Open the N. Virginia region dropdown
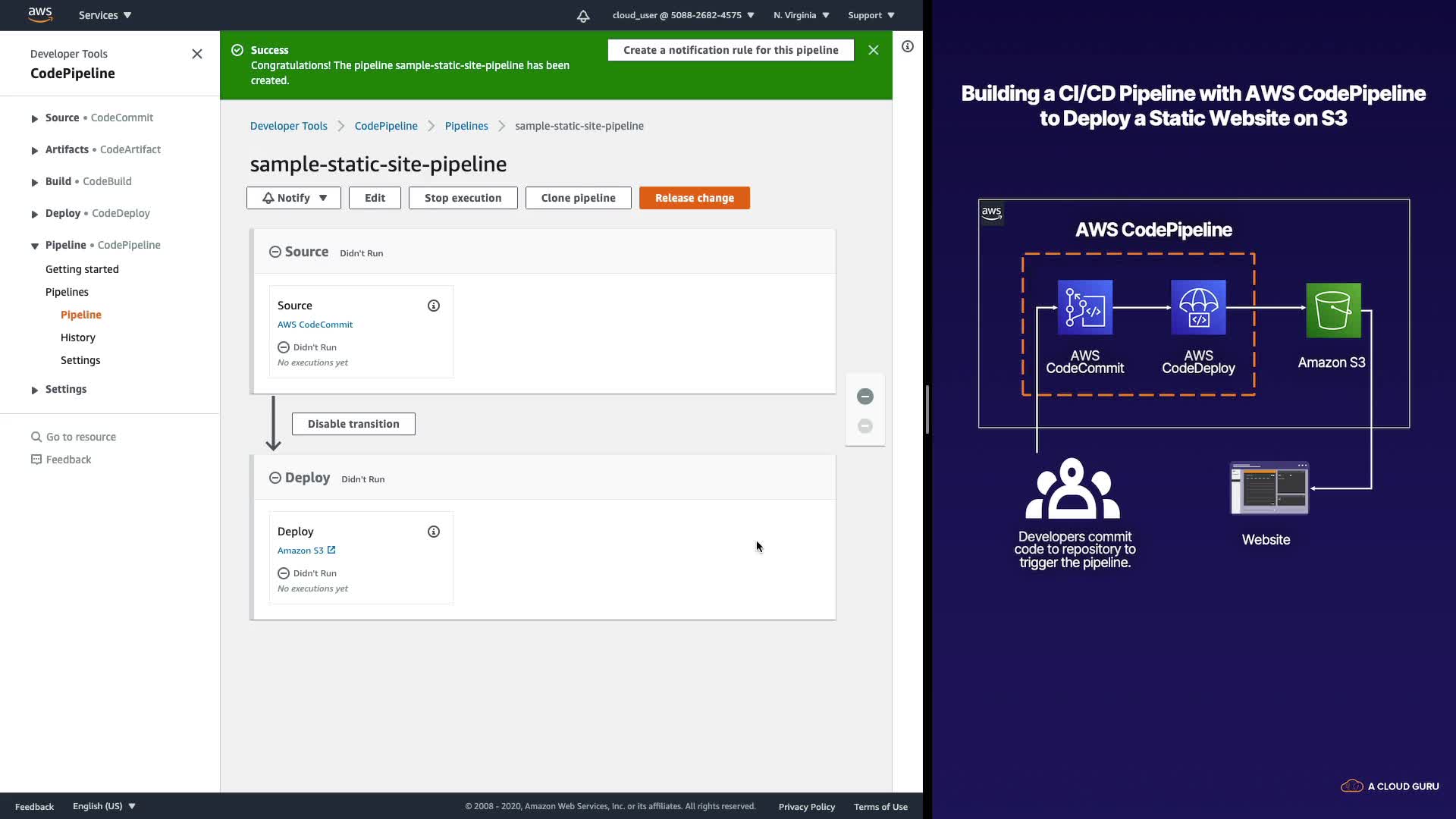 (x=801, y=15)
